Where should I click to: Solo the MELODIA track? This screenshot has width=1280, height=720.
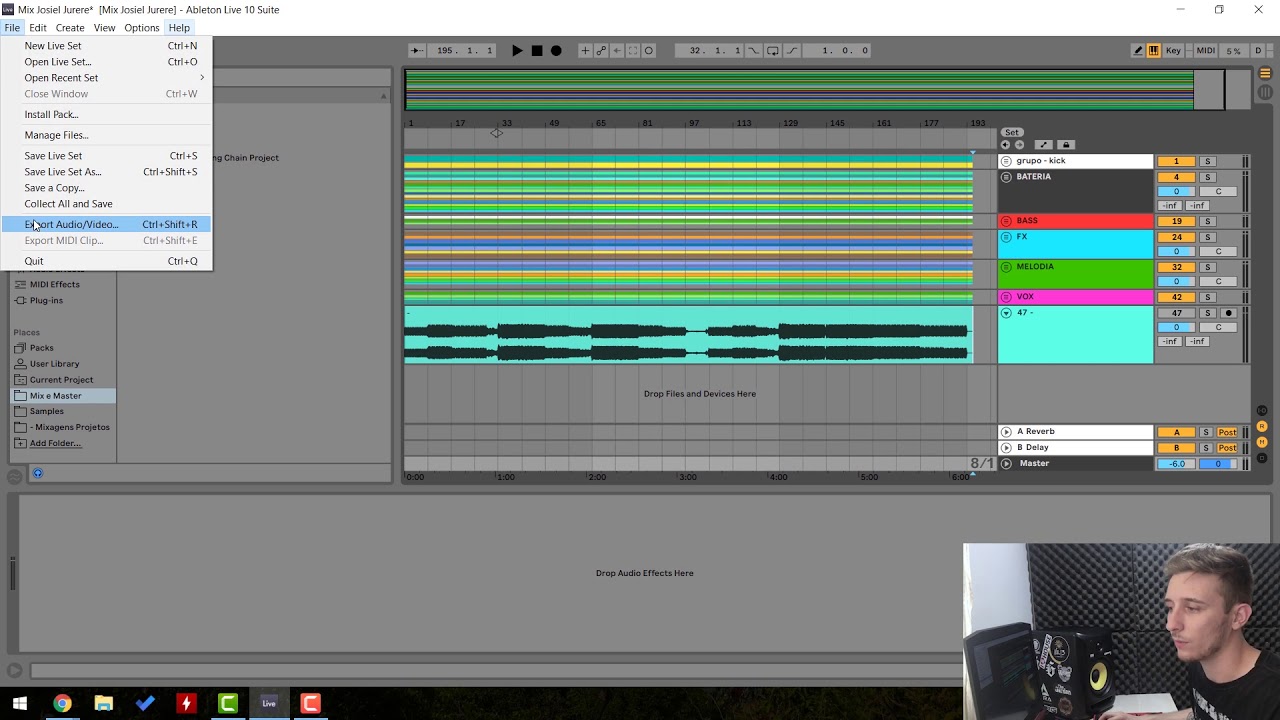point(1207,268)
